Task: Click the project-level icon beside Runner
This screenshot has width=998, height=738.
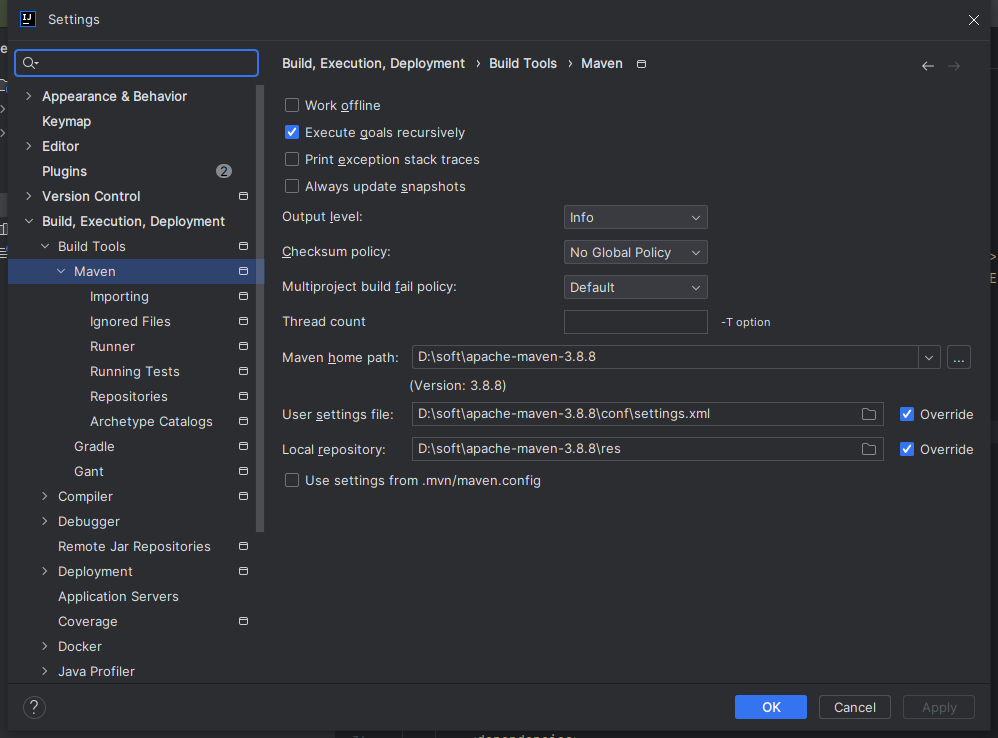Action: [243, 346]
